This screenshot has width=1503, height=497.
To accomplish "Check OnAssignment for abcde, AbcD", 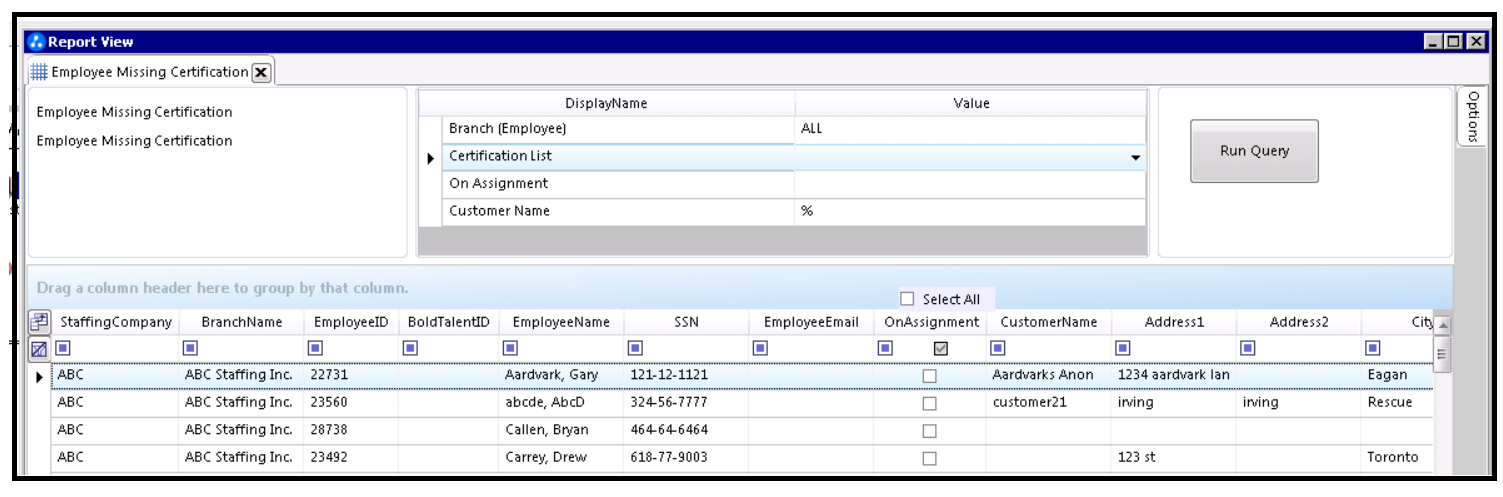I will click(930, 403).
